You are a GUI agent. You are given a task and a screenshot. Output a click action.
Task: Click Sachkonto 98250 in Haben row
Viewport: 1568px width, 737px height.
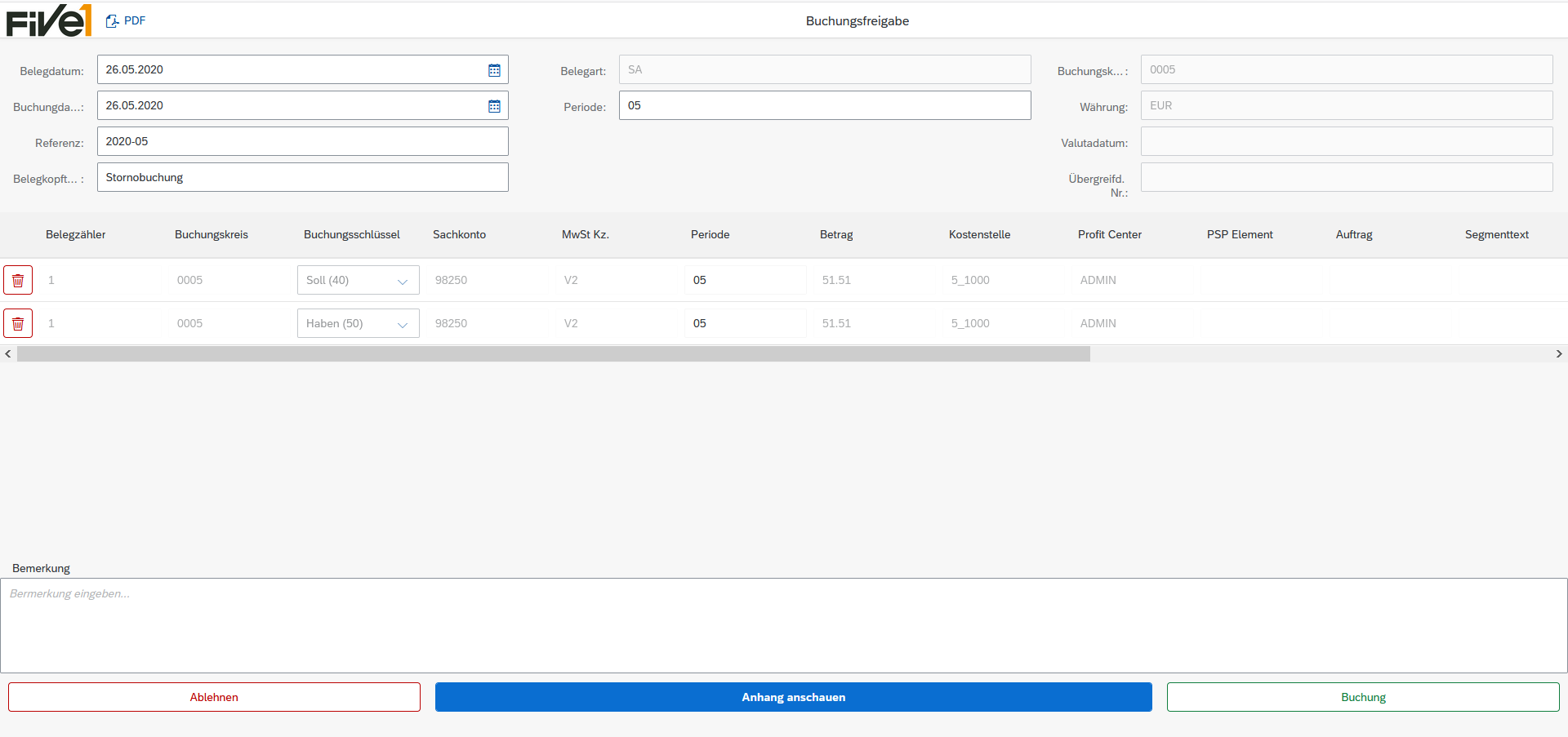click(x=451, y=323)
